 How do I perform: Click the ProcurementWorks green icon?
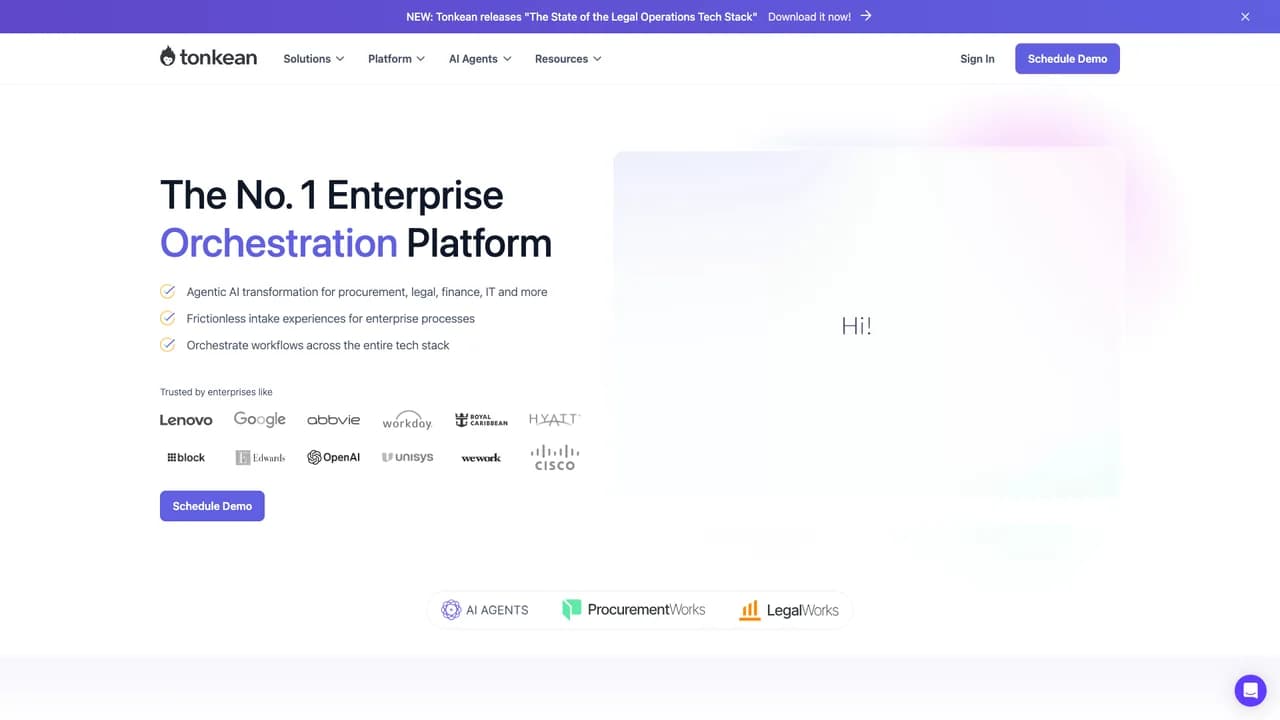(x=571, y=610)
